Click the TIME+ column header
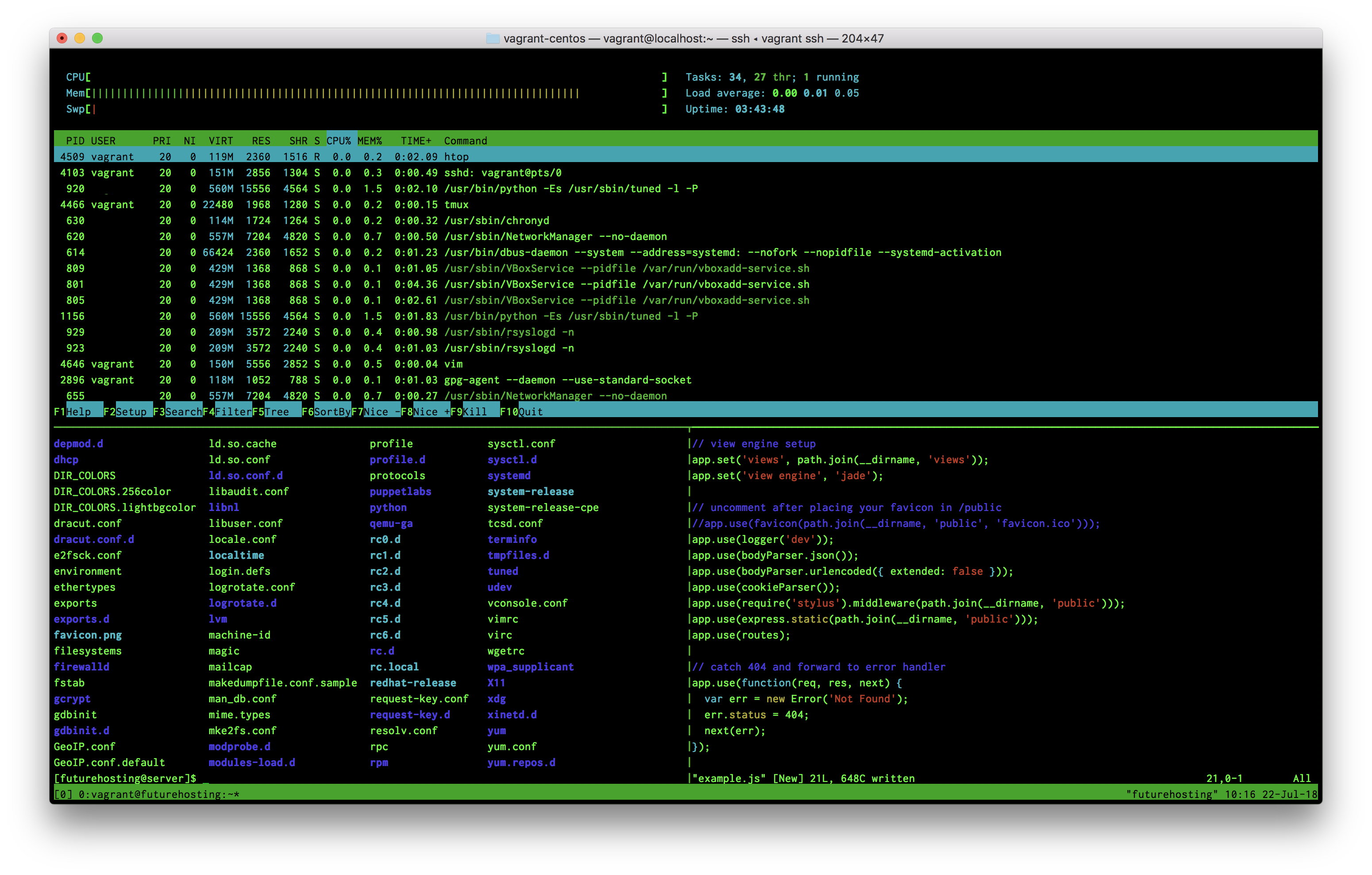This screenshot has height=875, width=1372. pos(416,141)
